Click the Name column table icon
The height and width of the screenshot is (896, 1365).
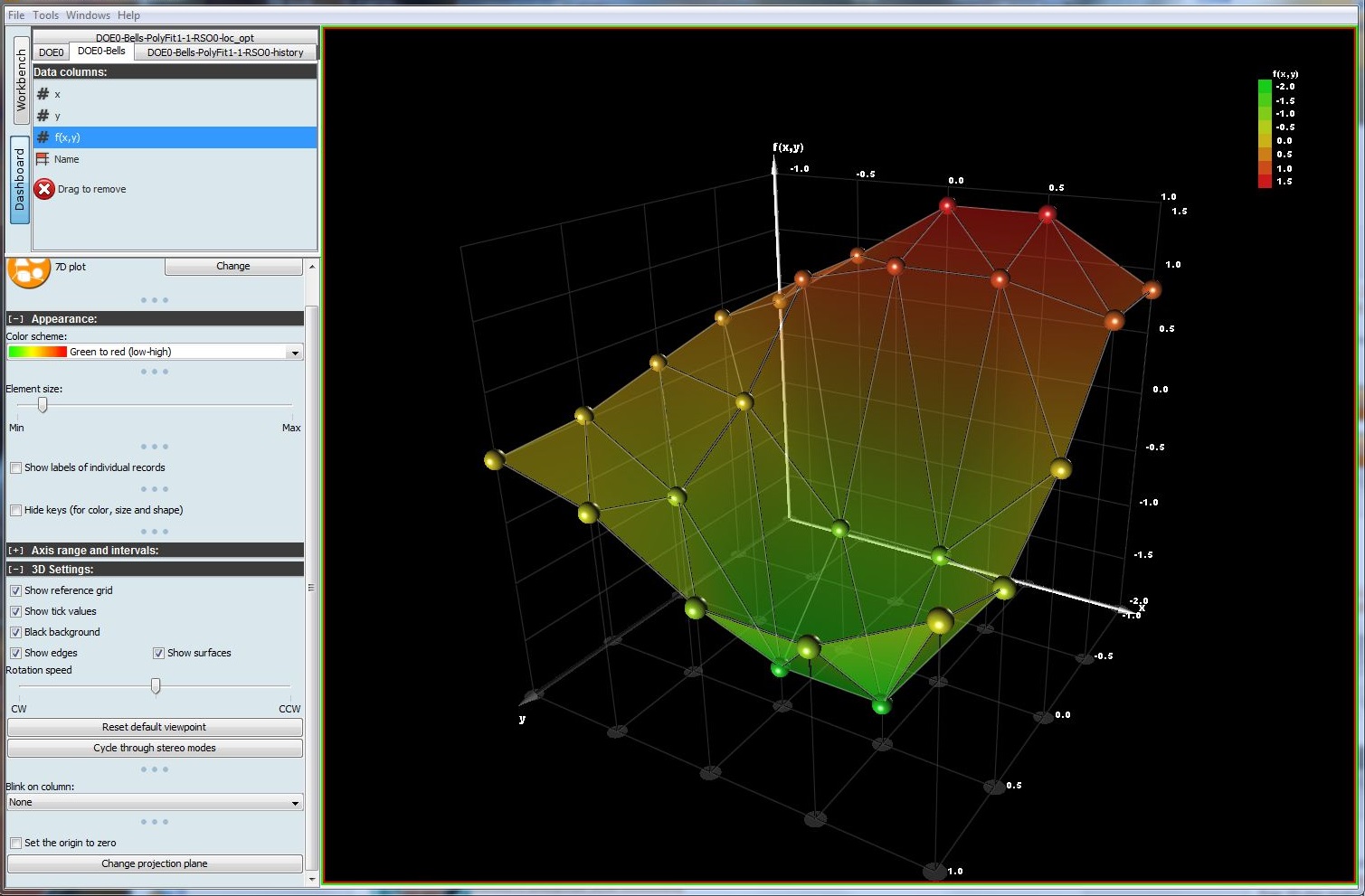tap(43, 159)
